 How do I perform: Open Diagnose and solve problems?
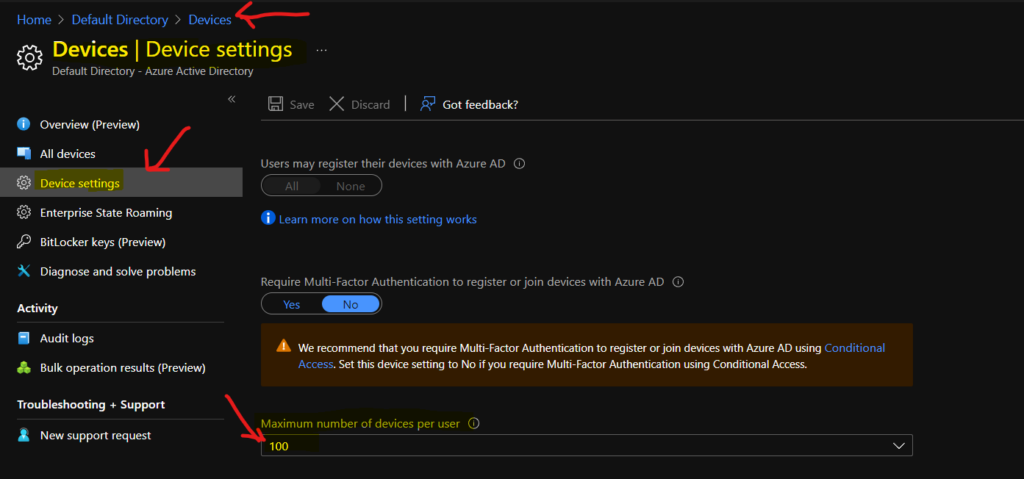point(118,271)
